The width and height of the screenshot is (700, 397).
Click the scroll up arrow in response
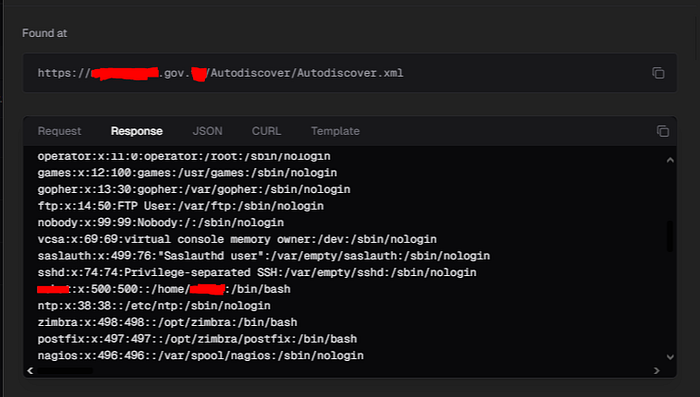(x=670, y=160)
